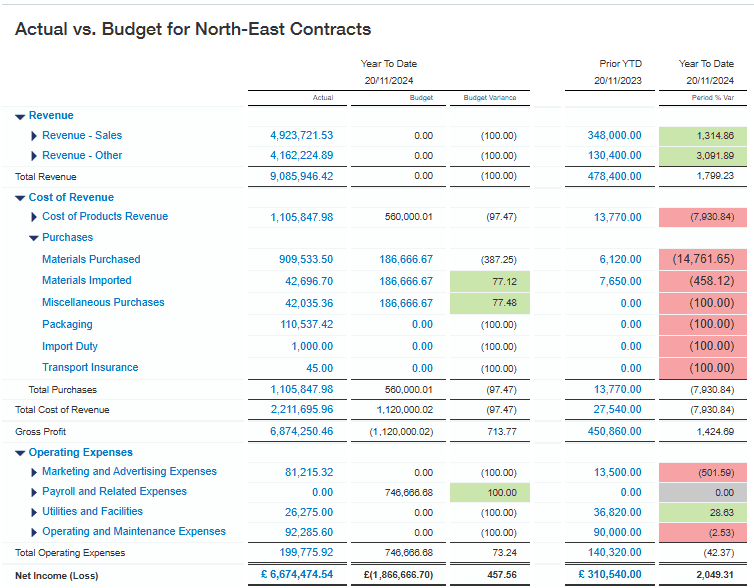This screenshot has width=754, height=588.
Task: Open the Packaging account link
Action: coord(67,325)
